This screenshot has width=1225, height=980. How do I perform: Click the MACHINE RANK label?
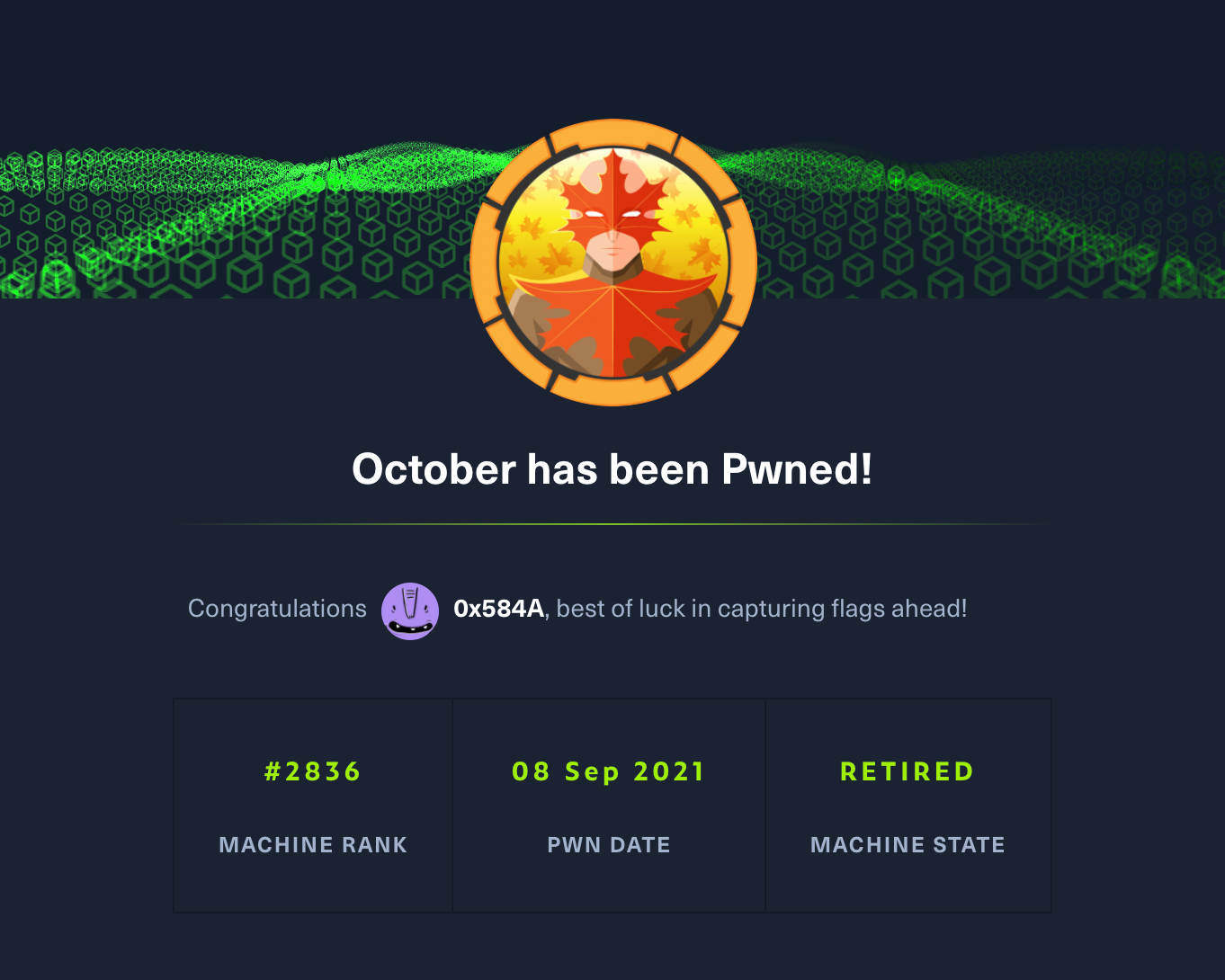(x=313, y=845)
